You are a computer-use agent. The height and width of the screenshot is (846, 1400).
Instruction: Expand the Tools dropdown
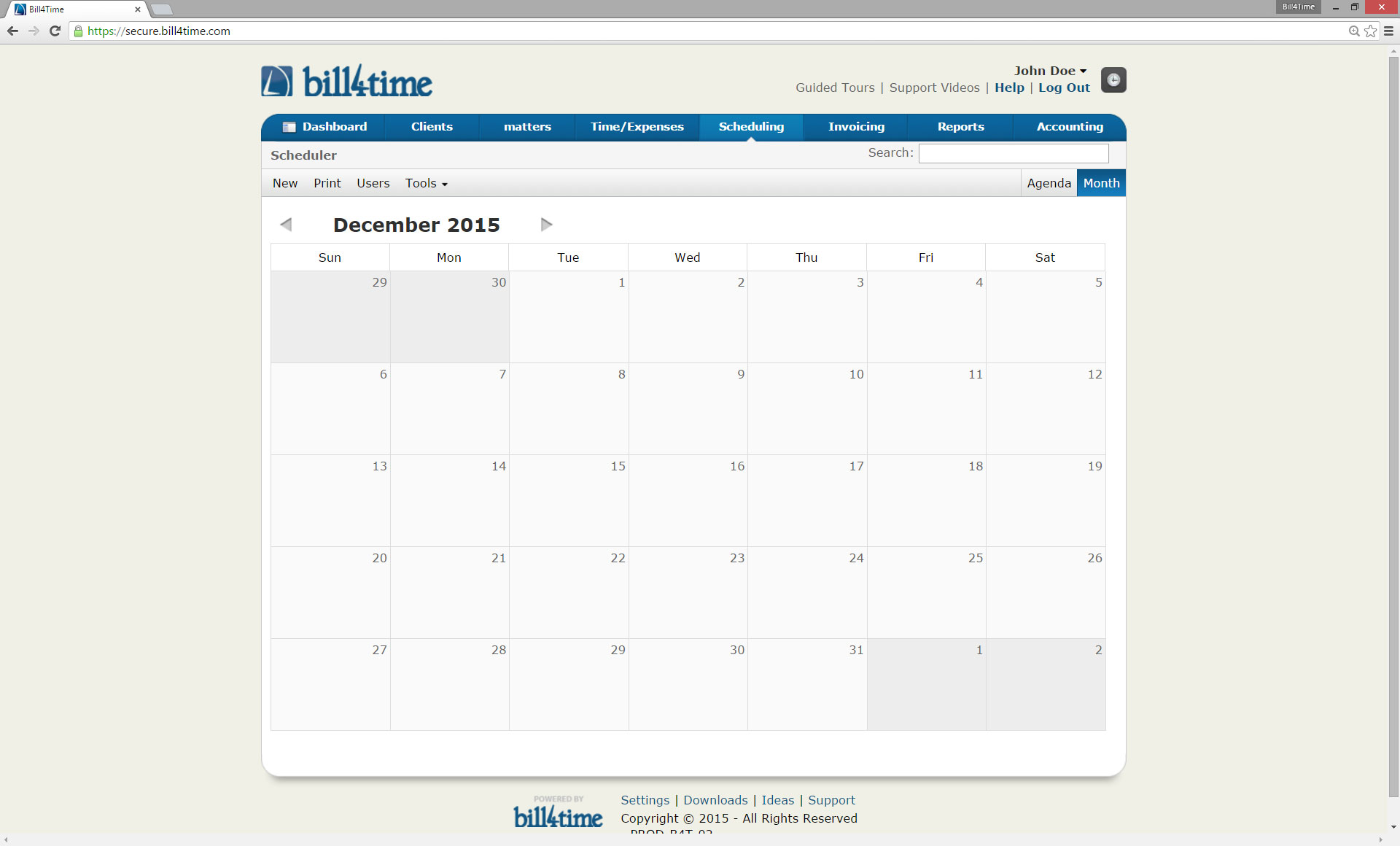(x=426, y=183)
